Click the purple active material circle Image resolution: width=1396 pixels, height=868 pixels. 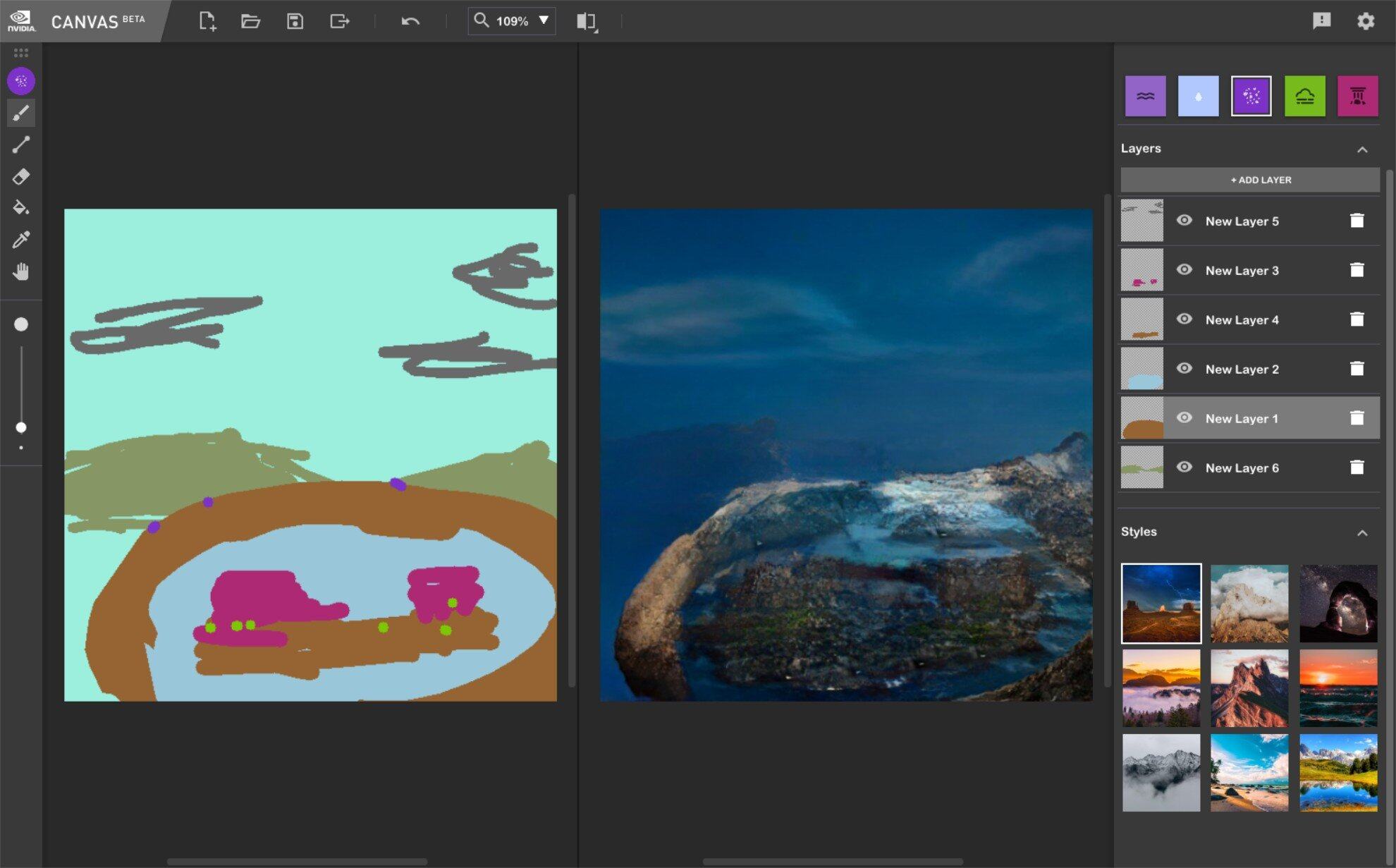click(x=21, y=81)
